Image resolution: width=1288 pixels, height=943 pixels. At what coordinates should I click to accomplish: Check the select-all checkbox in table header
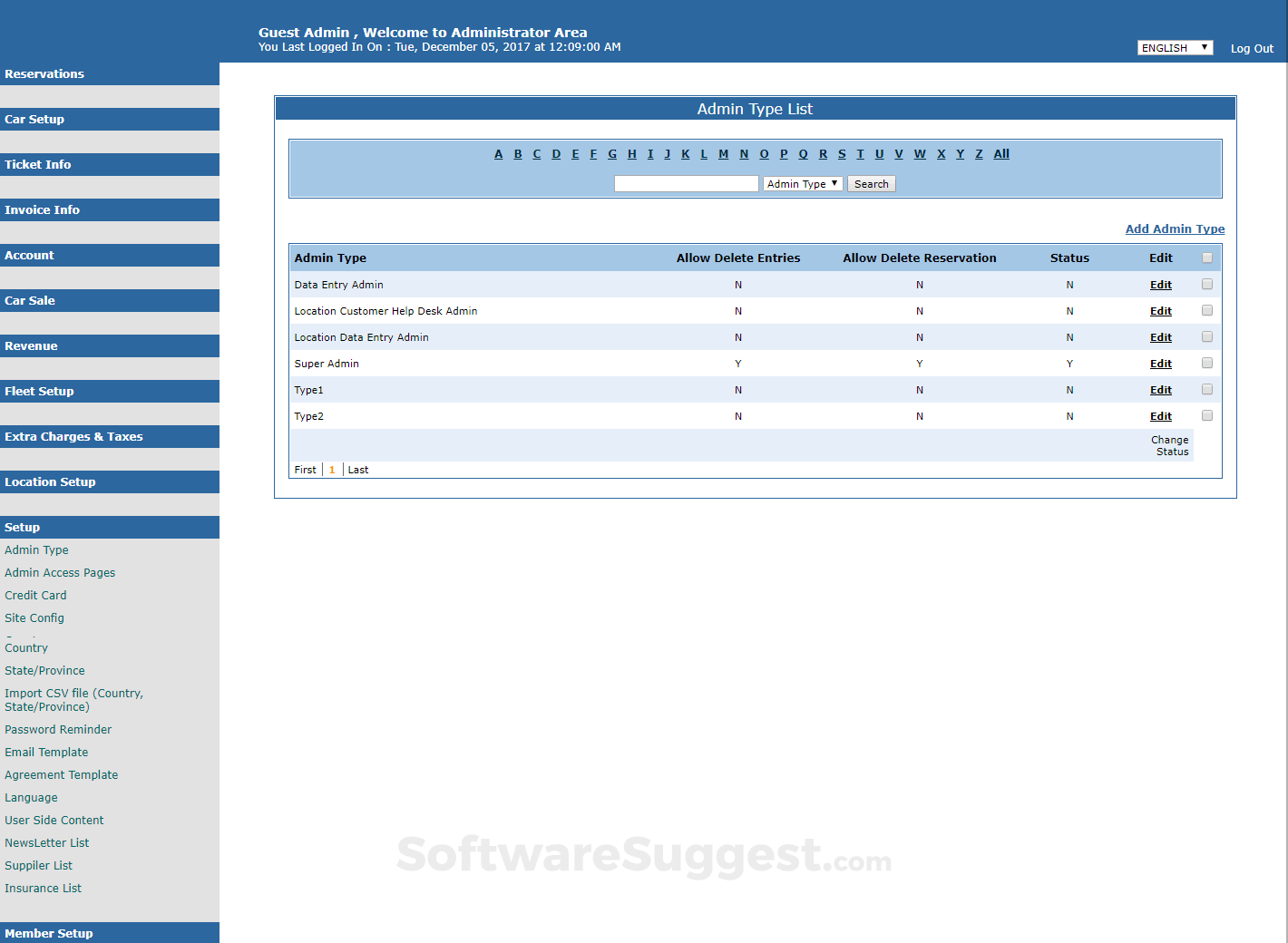click(1207, 258)
